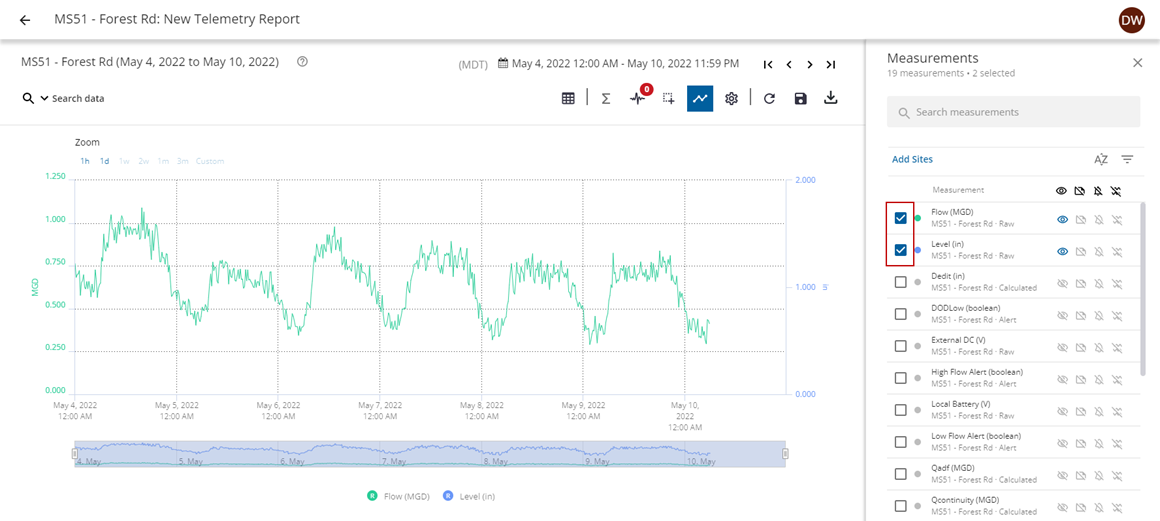Click the left handle of chart navigator
This screenshot has width=1160, height=521.
point(75,453)
